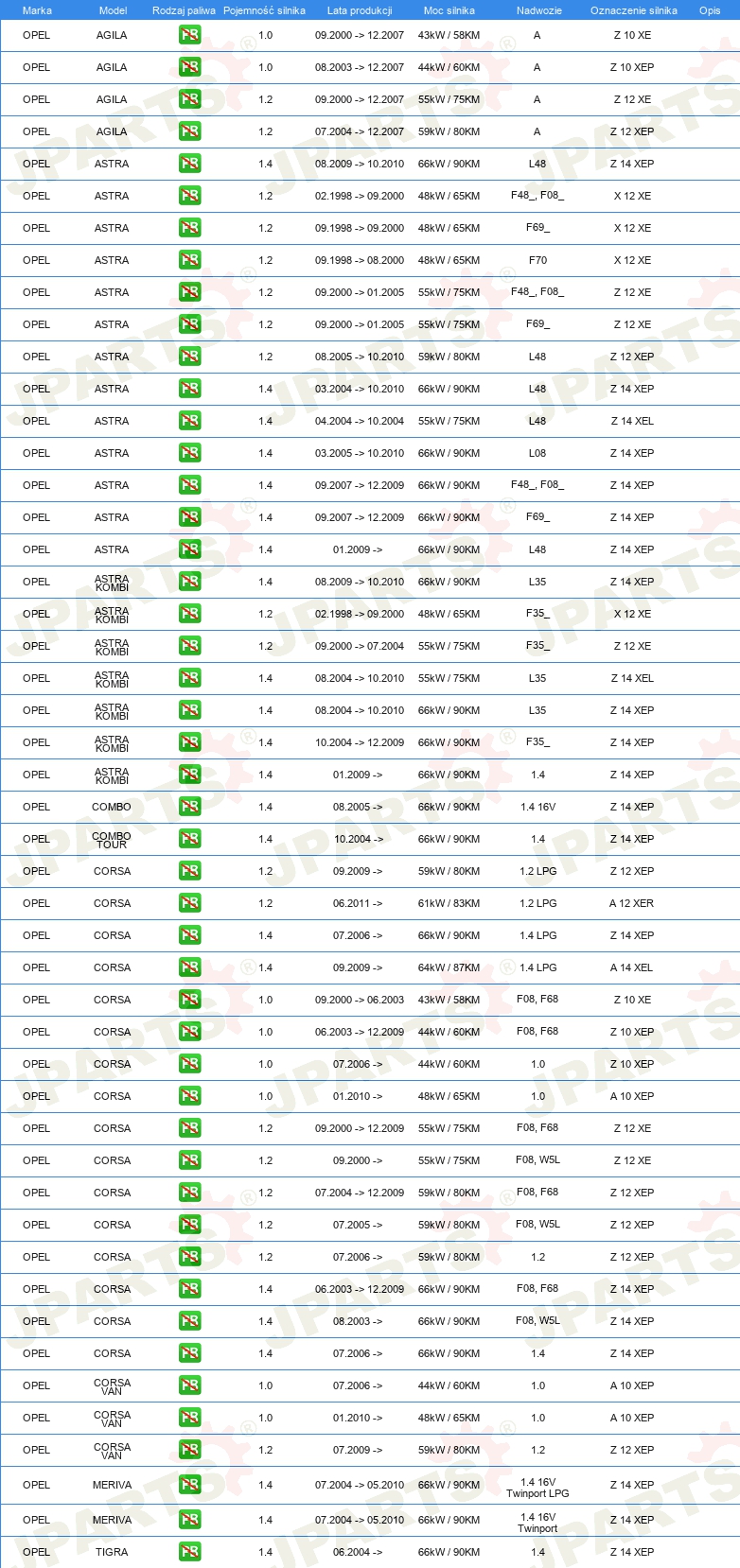The image size is (740, 1568).
Task: Click the 07.2009 -> date in the CORSA VAN row
Action: click(x=358, y=1450)
